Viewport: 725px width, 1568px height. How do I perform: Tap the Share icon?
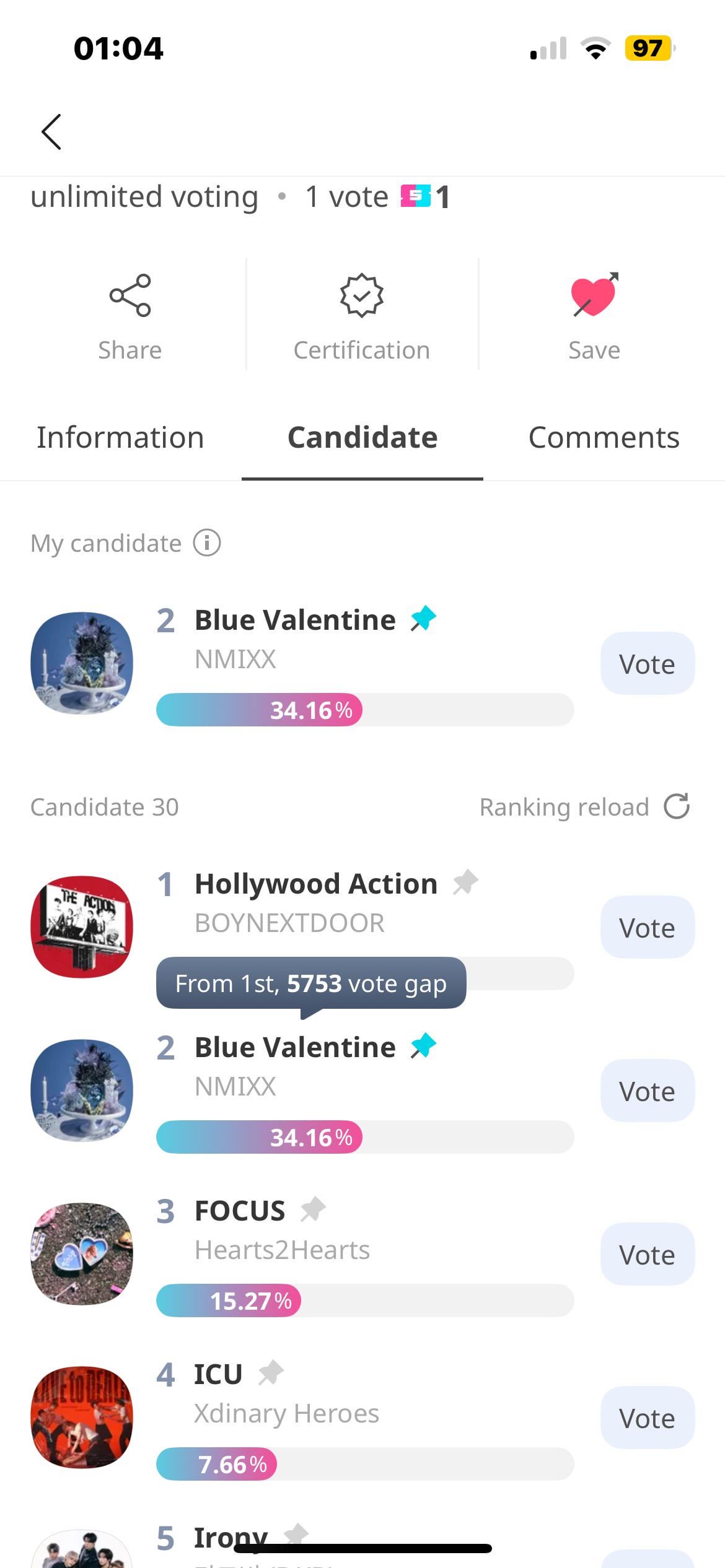click(130, 295)
